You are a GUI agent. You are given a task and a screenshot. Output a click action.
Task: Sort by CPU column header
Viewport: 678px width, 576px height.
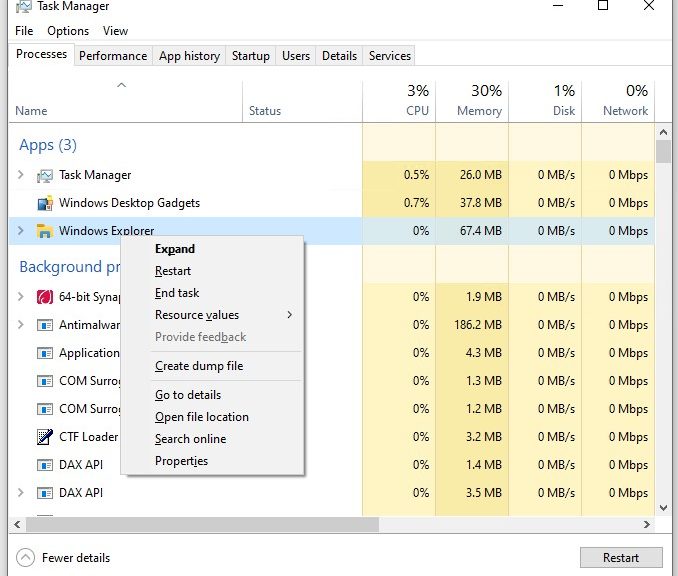coord(399,101)
